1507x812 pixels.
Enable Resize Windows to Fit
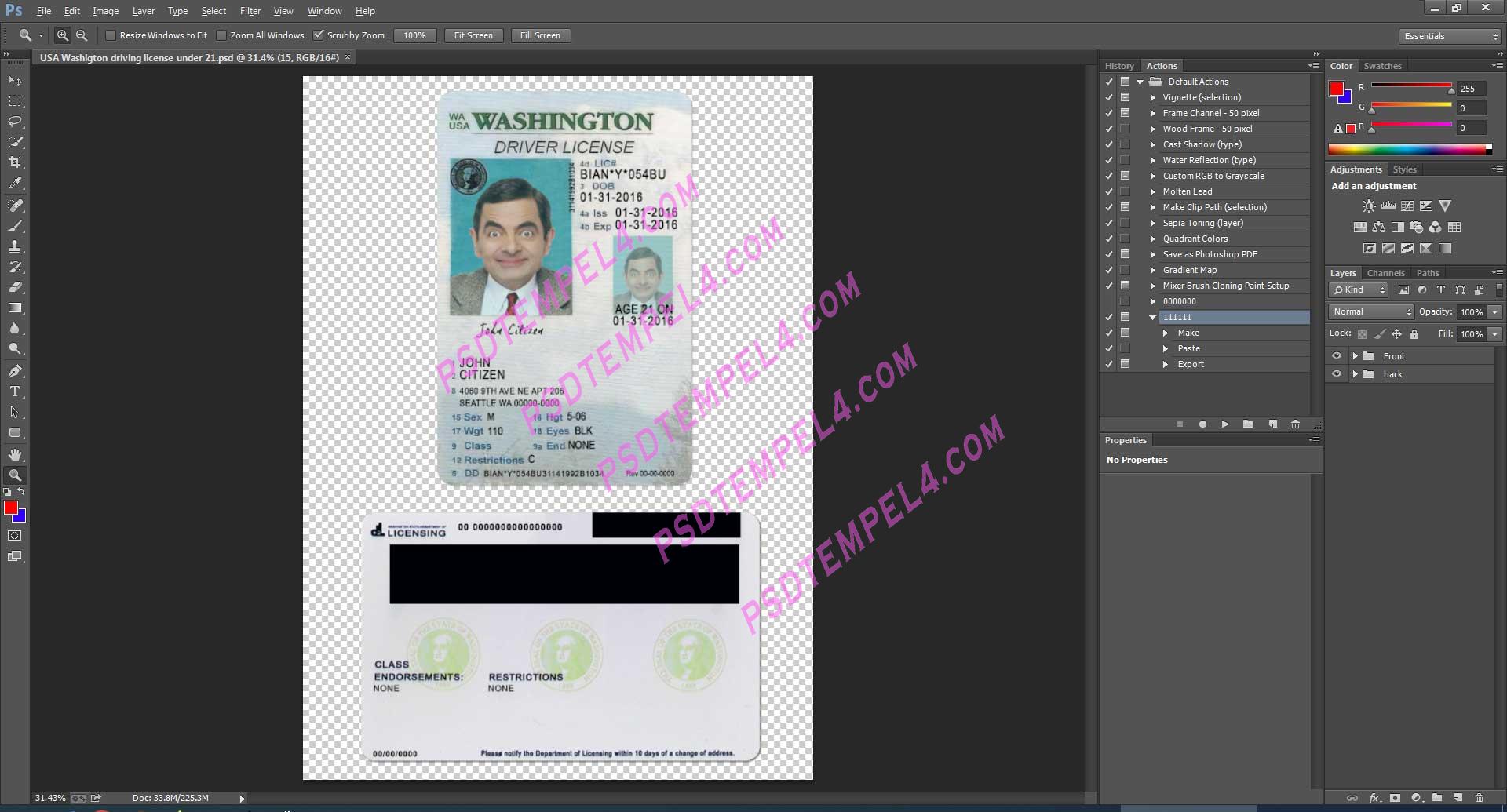111,35
